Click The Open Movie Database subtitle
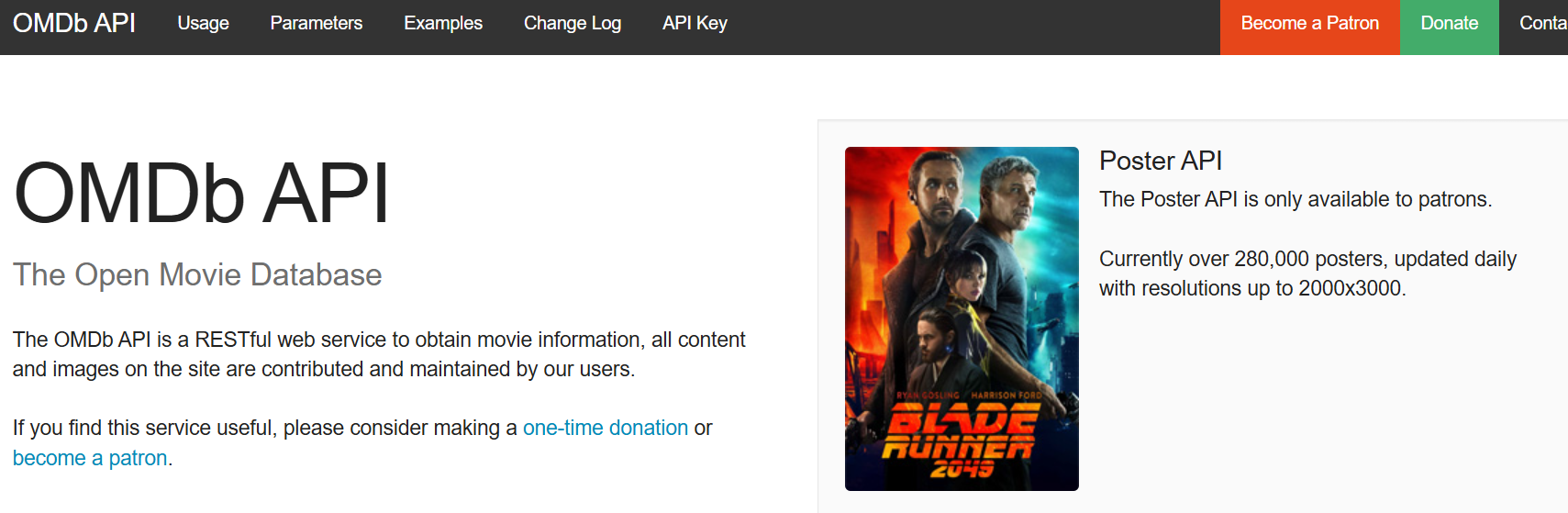The width and height of the screenshot is (1568, 513). [x=197, y=274]
